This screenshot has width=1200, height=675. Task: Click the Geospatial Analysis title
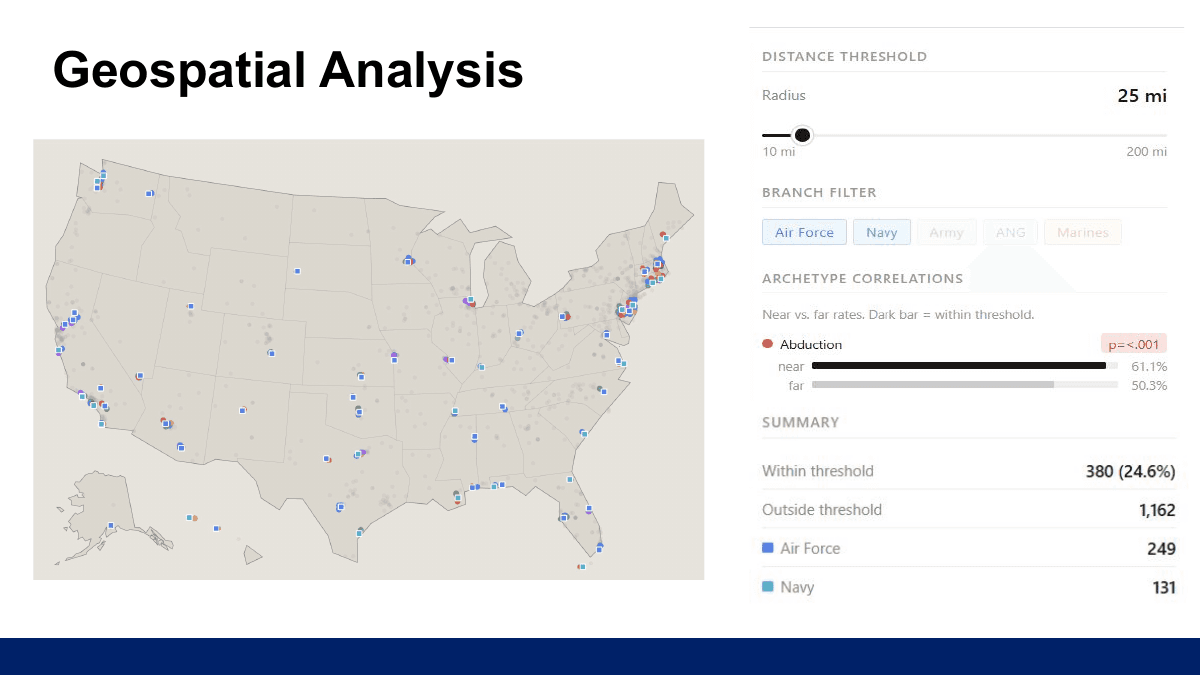tap(288, 70)
